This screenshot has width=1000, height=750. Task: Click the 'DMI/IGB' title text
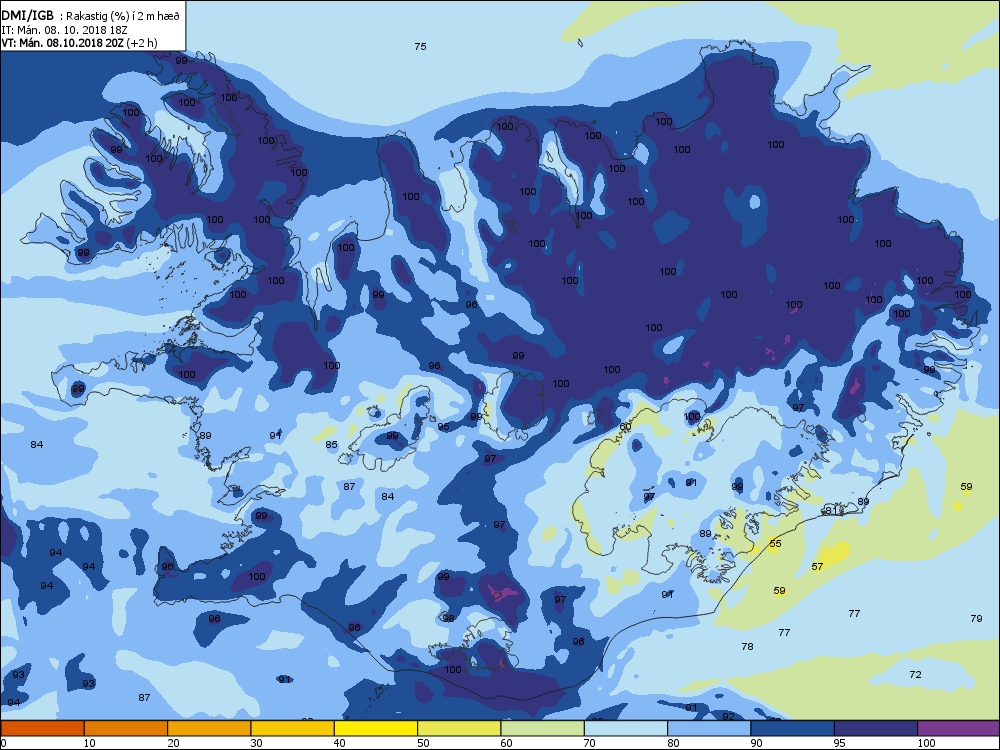pos(28,16)
